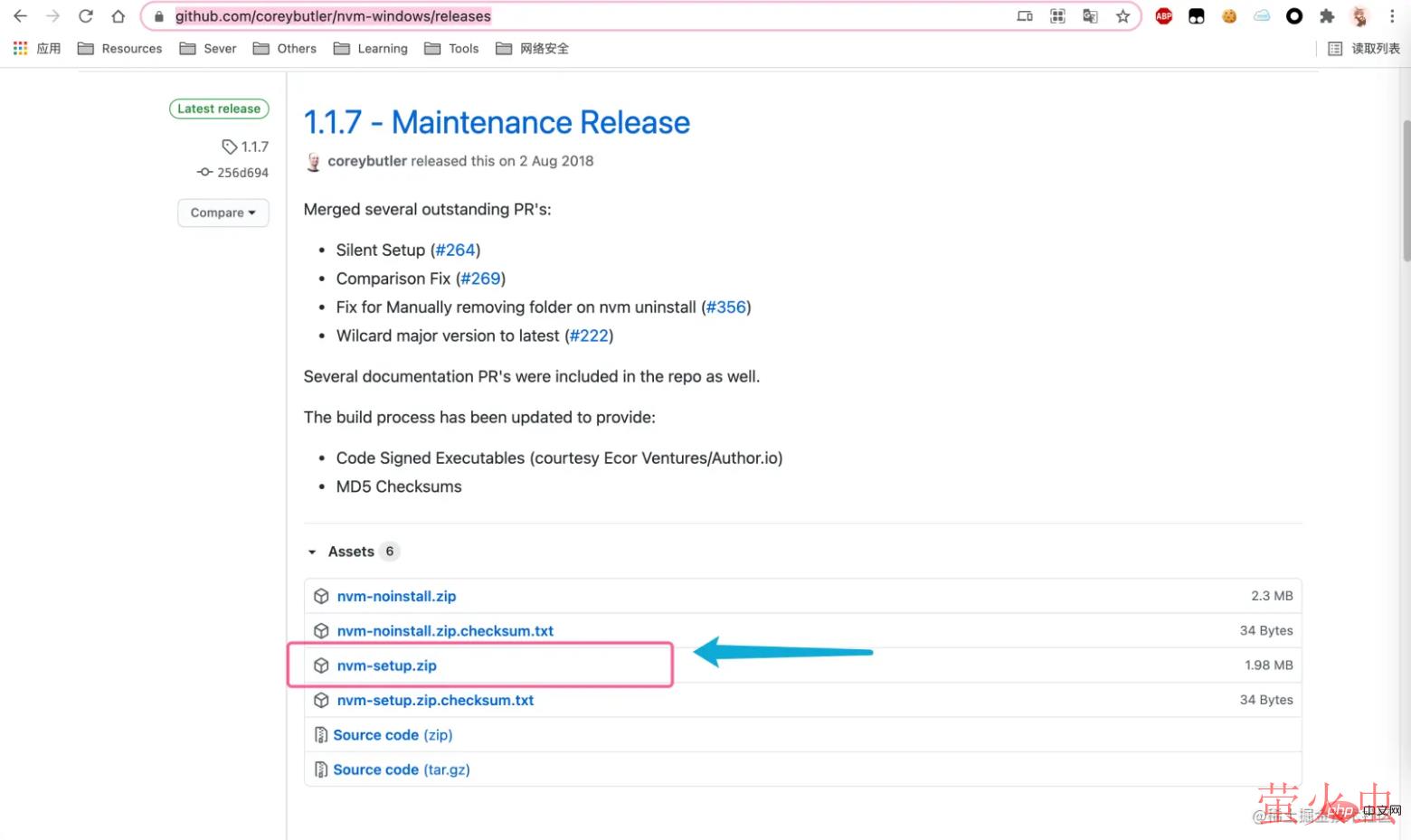Expand the Compare dropdown
1411x840 pixels.
pos(223,212)
